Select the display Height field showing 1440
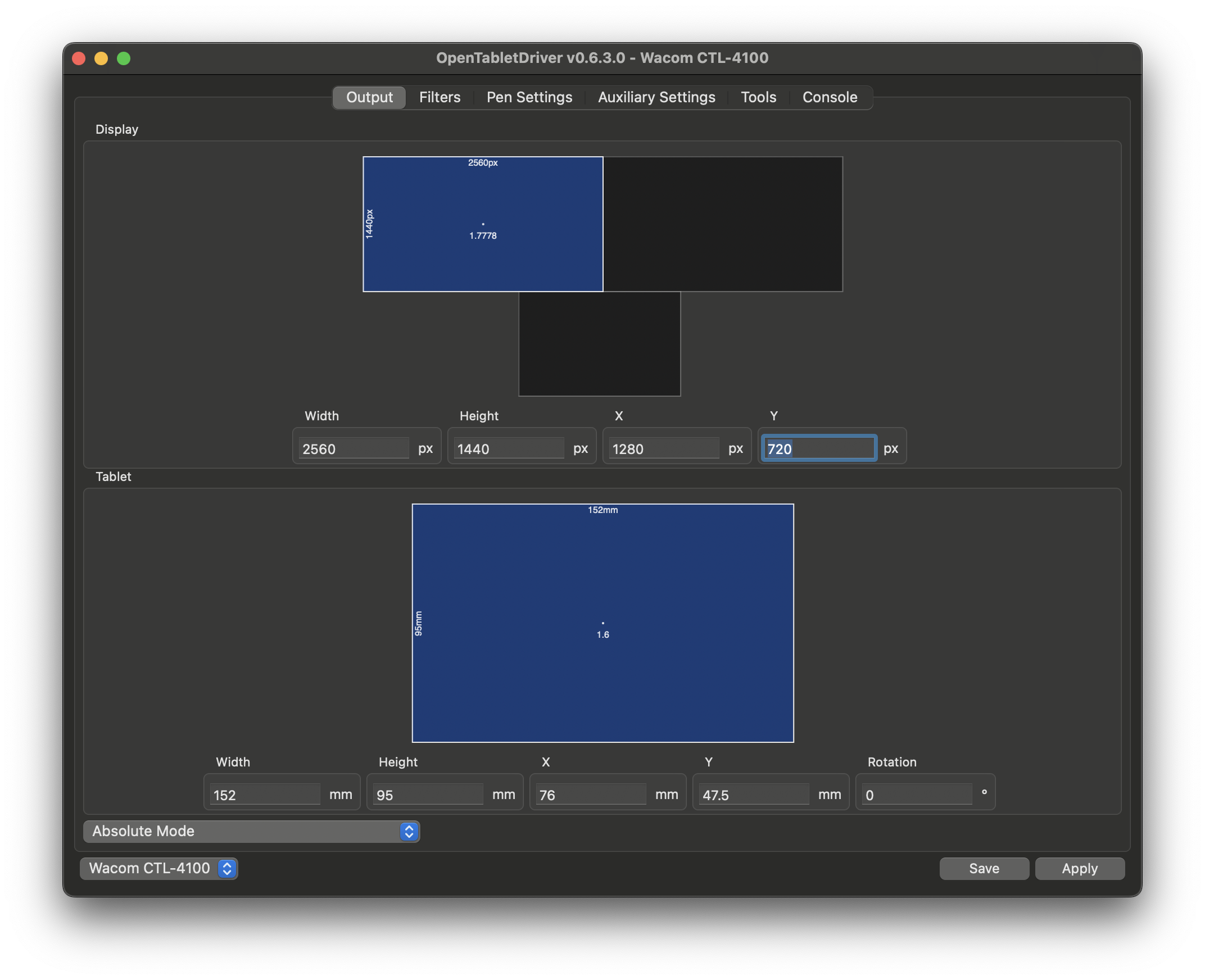Image resolution: width=1205 pixels, height=980 pixels. pos(508,448)
